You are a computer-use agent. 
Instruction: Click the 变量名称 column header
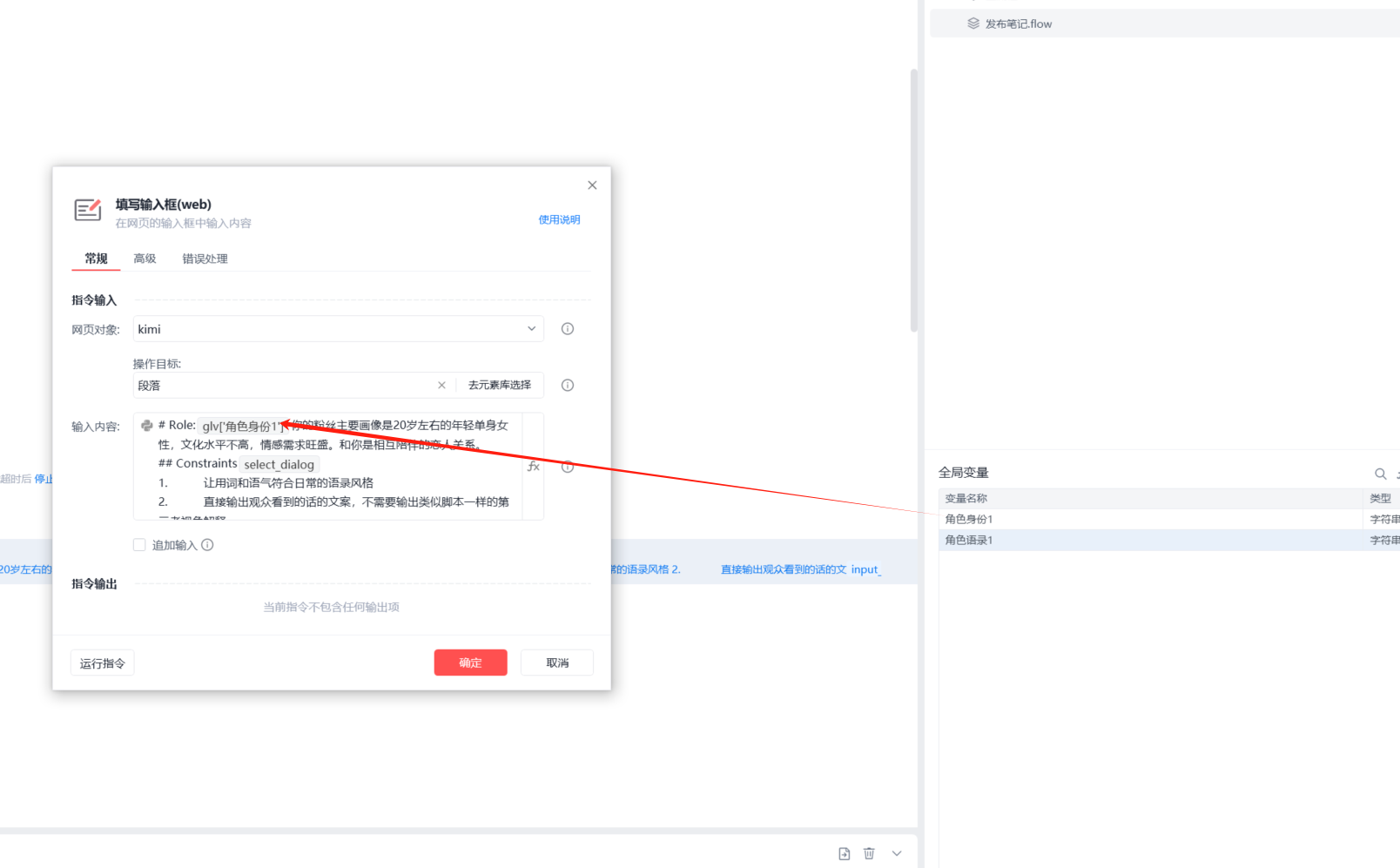click(x=1151, y=498)
